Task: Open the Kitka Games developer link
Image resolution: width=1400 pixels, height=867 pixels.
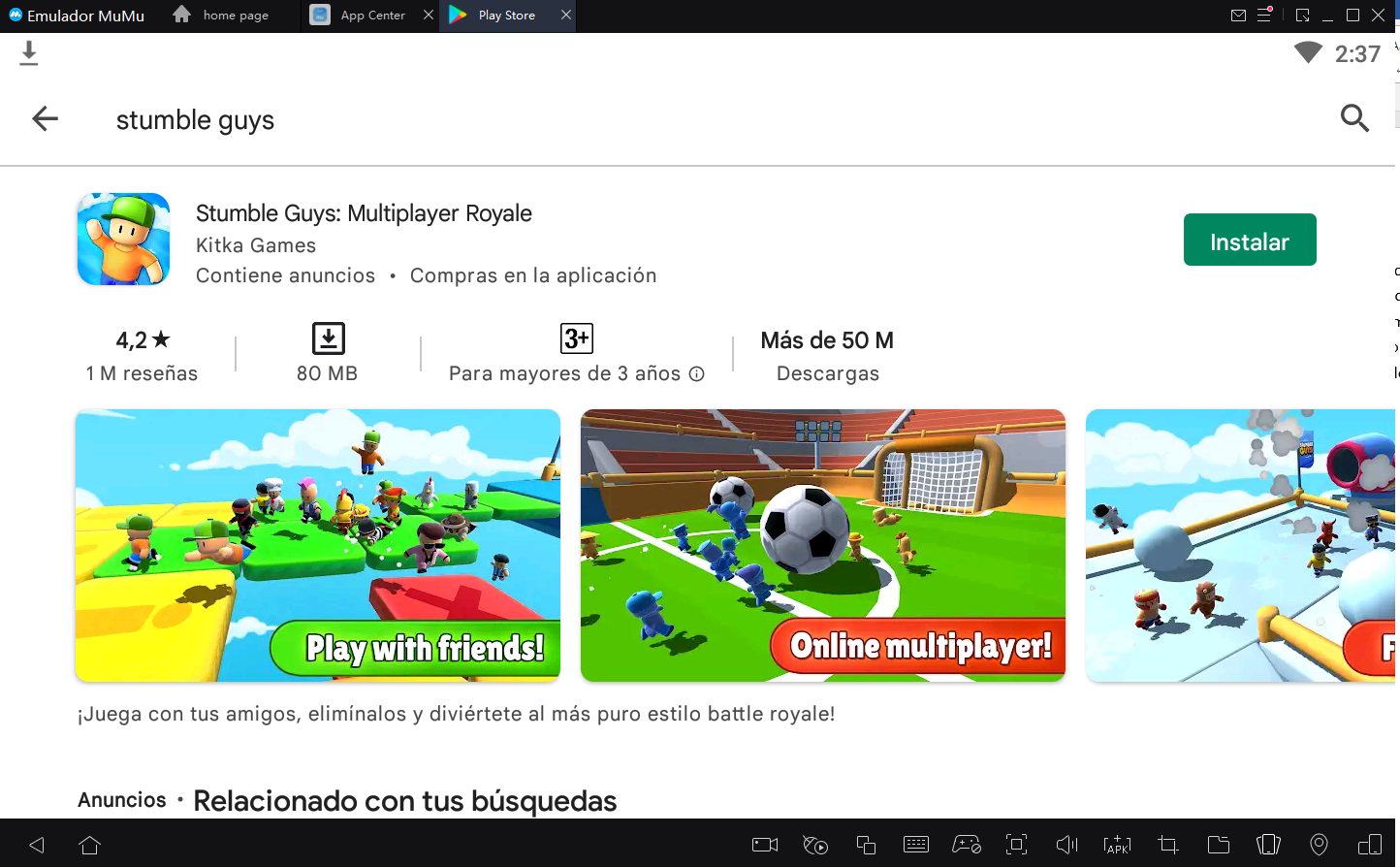Action: pyautogui.click(x=256, y=245)
